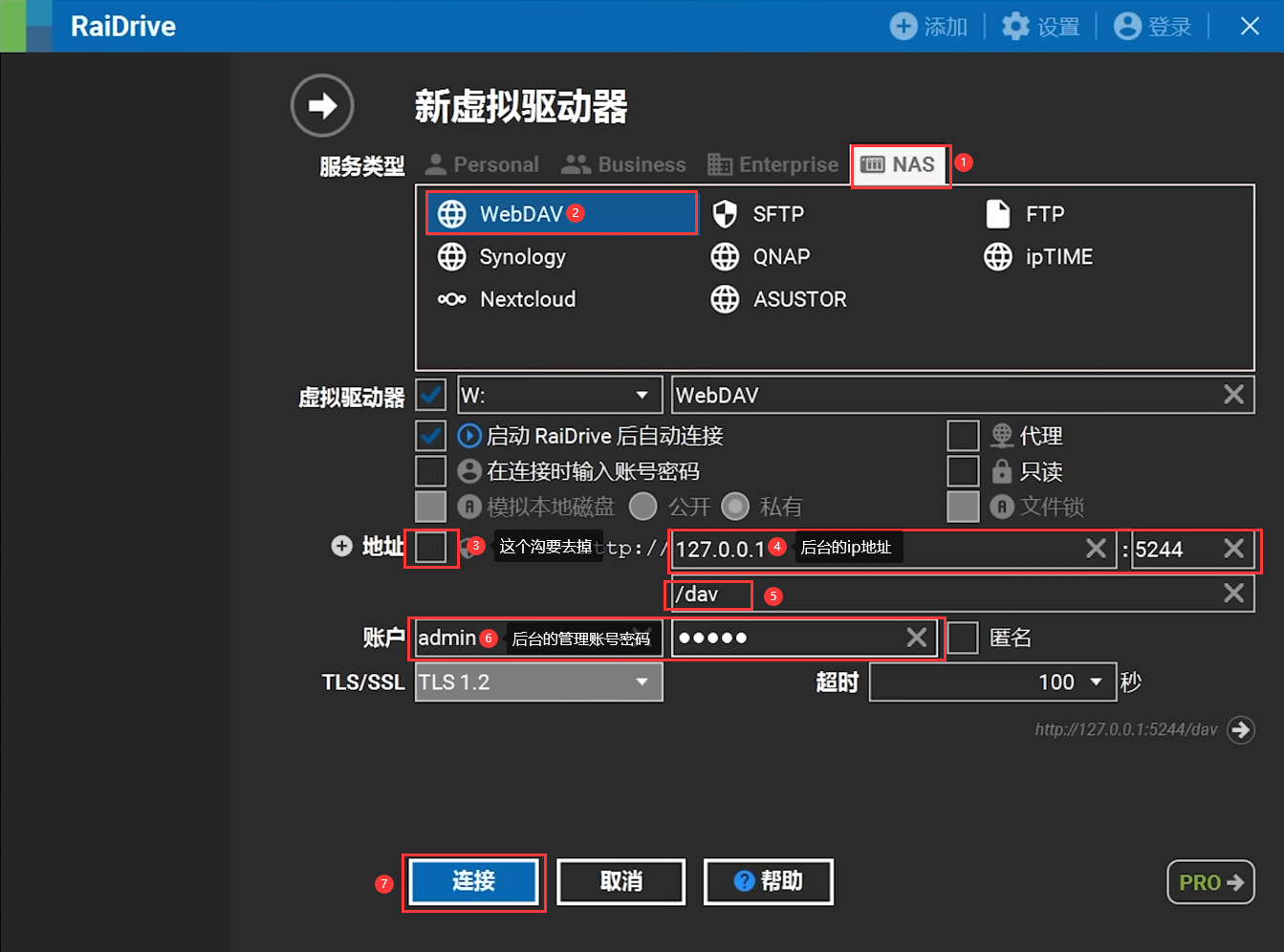Click the arrow icon next to the URL preview
The width and height of the screenshot is (1284, 952).
(1241, 730)
